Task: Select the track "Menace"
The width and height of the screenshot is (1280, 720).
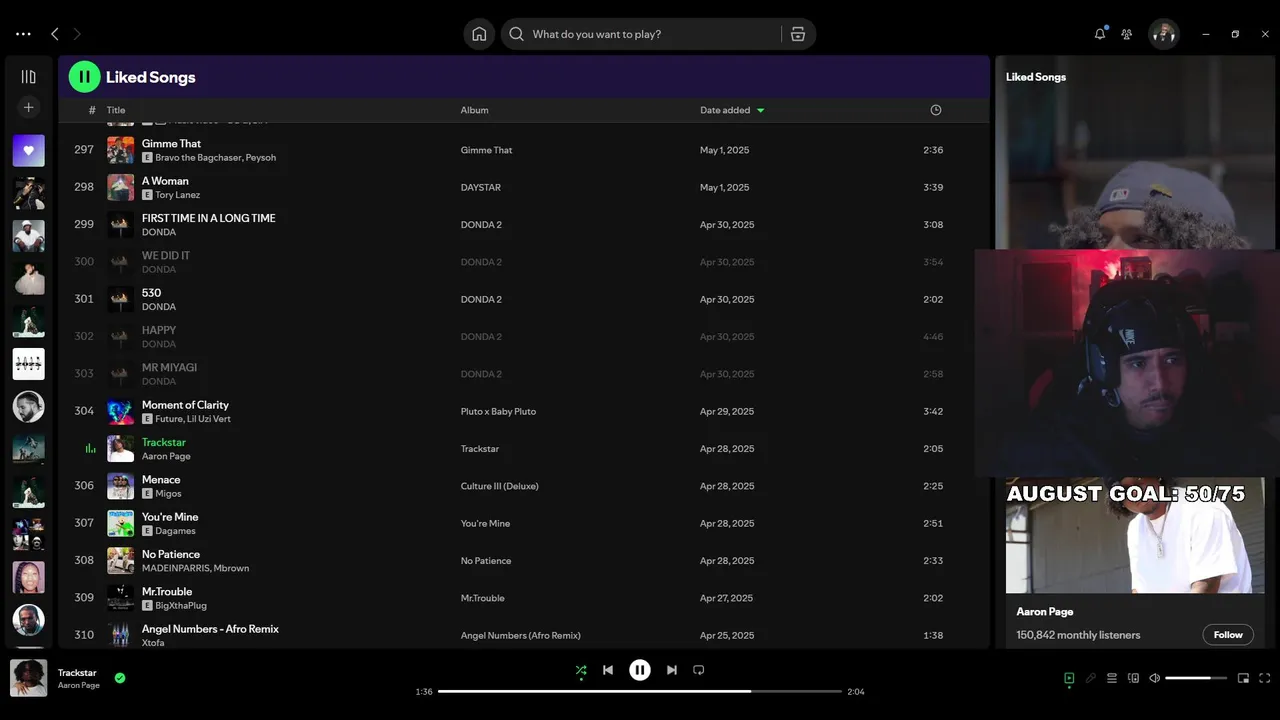Action: (x=161, y=480)
